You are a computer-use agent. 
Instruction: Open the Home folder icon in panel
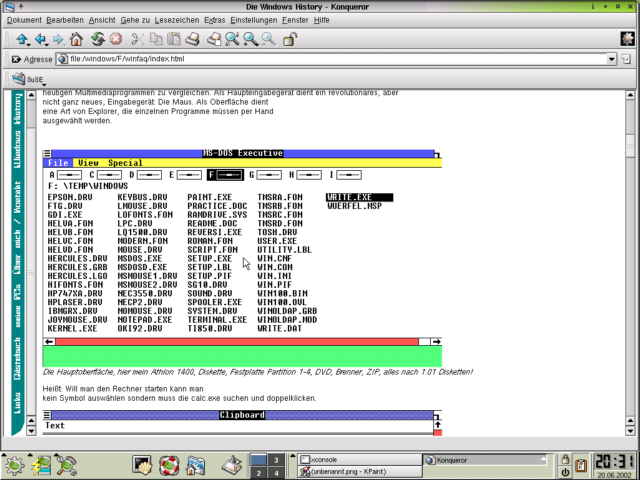(x=196, y=466)
